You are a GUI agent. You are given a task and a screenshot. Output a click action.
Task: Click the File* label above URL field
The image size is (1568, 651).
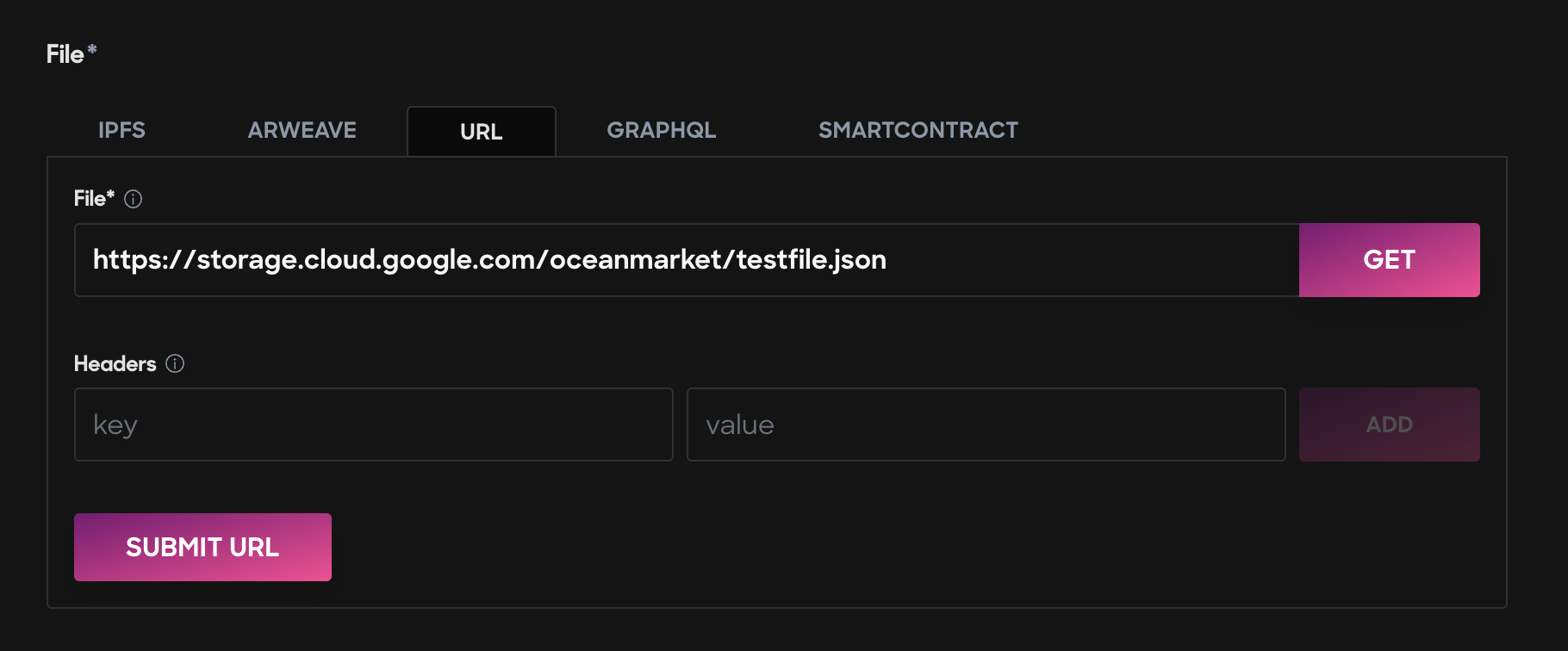tap(94, 199)
